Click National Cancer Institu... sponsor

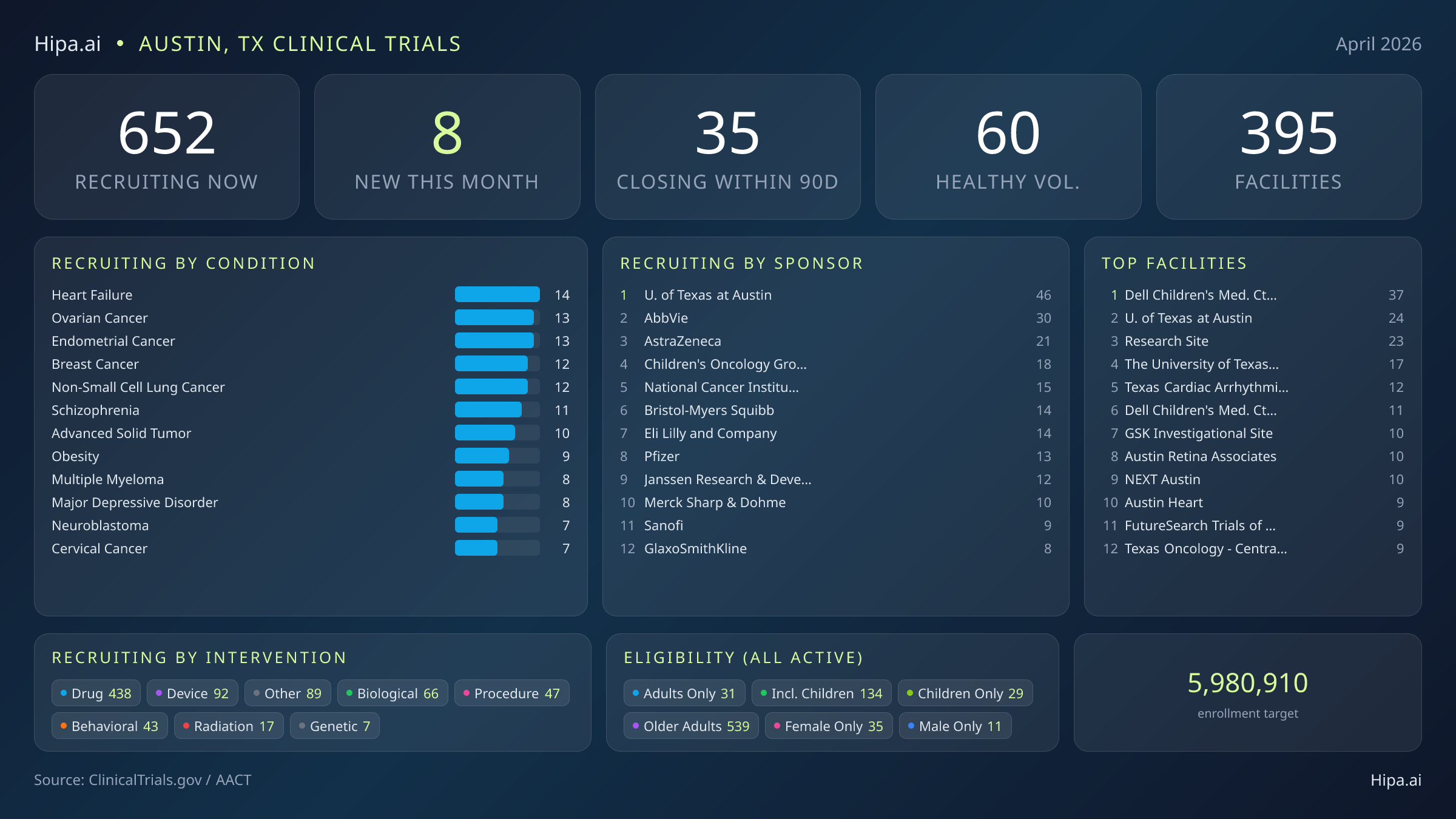[835, 387]
